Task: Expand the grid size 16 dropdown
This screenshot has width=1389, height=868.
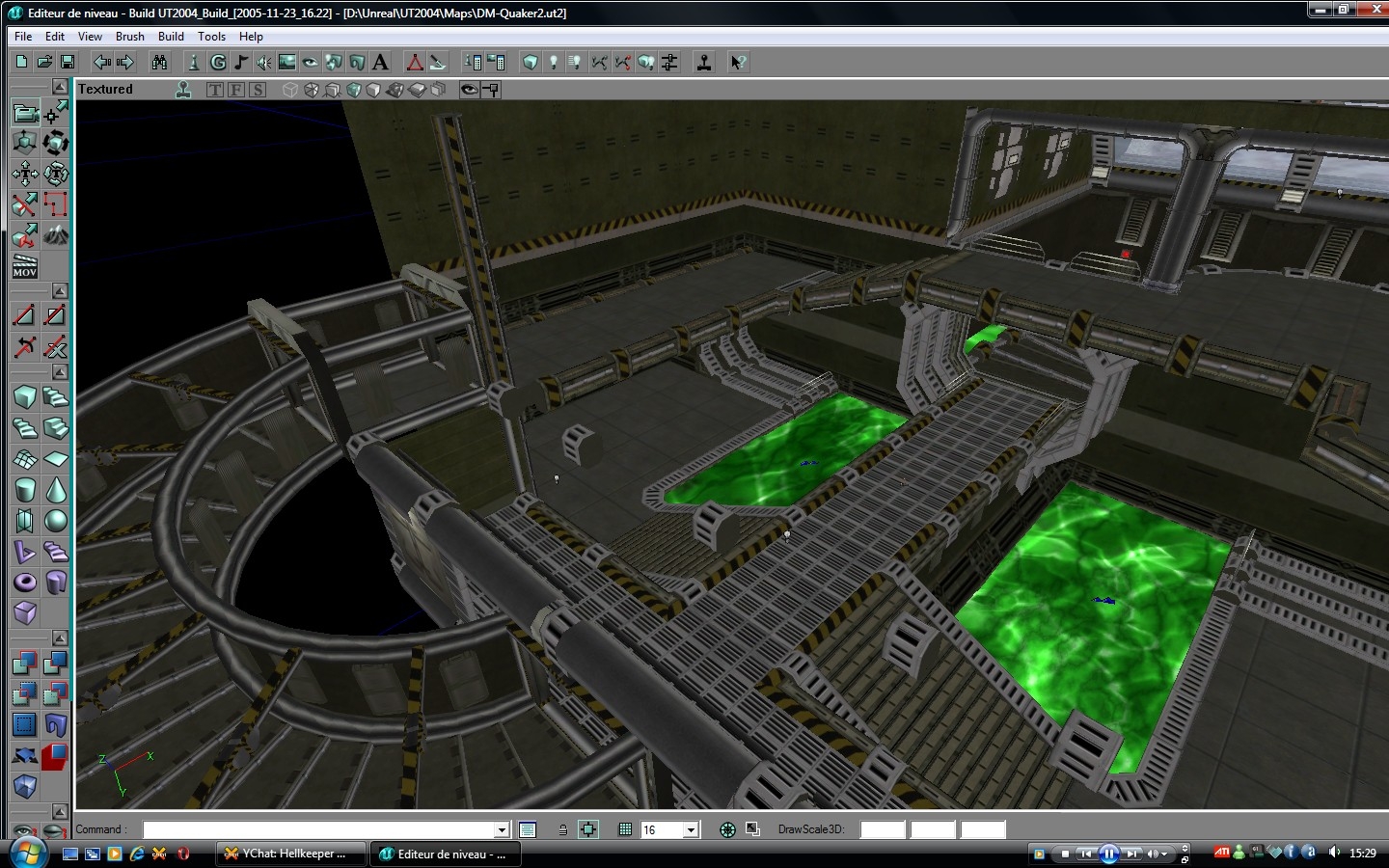Action: click(691, 829)
